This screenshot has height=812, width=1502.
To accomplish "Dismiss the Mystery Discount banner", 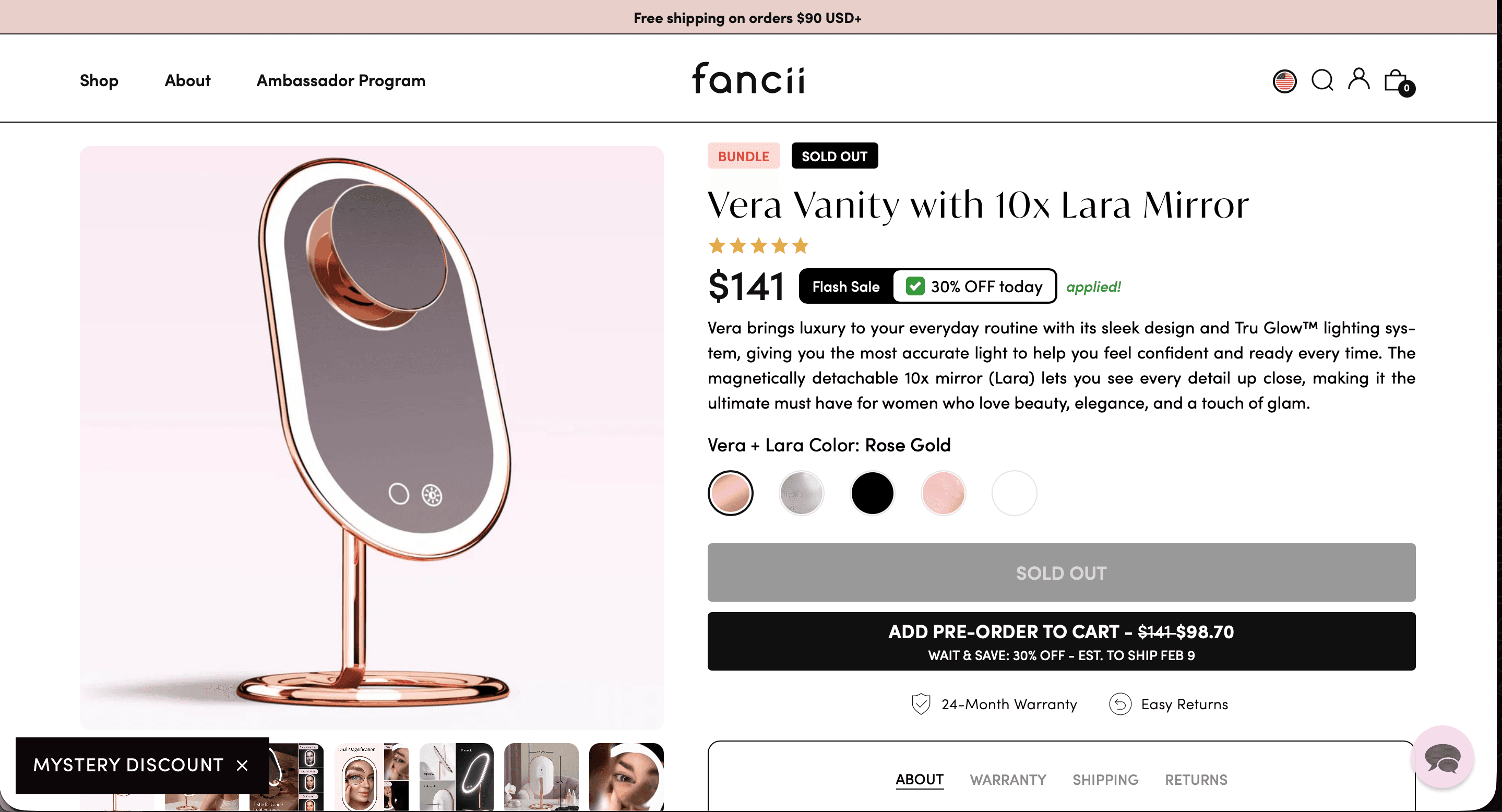I will point(243,766).
